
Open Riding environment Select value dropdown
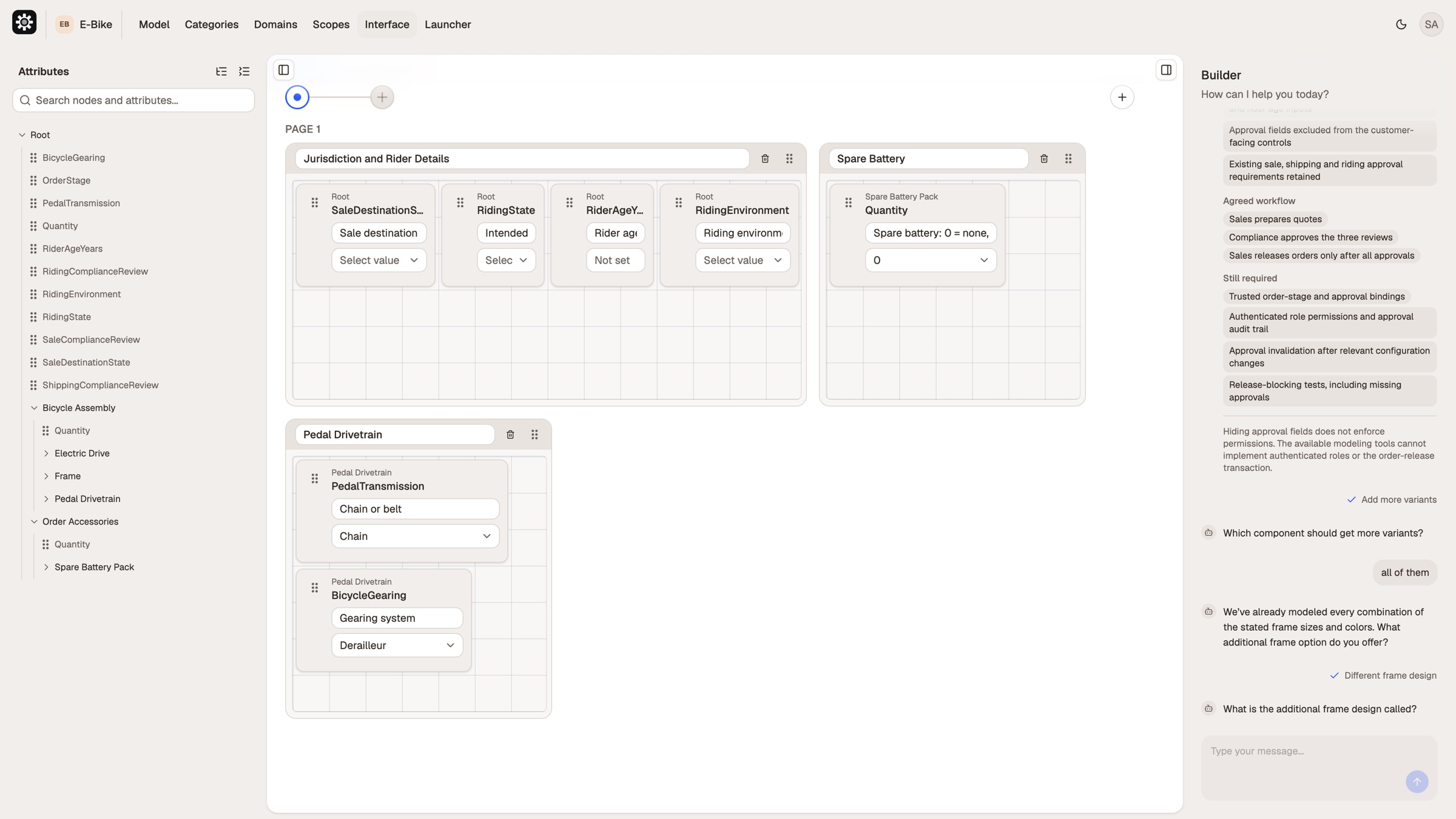743,260
